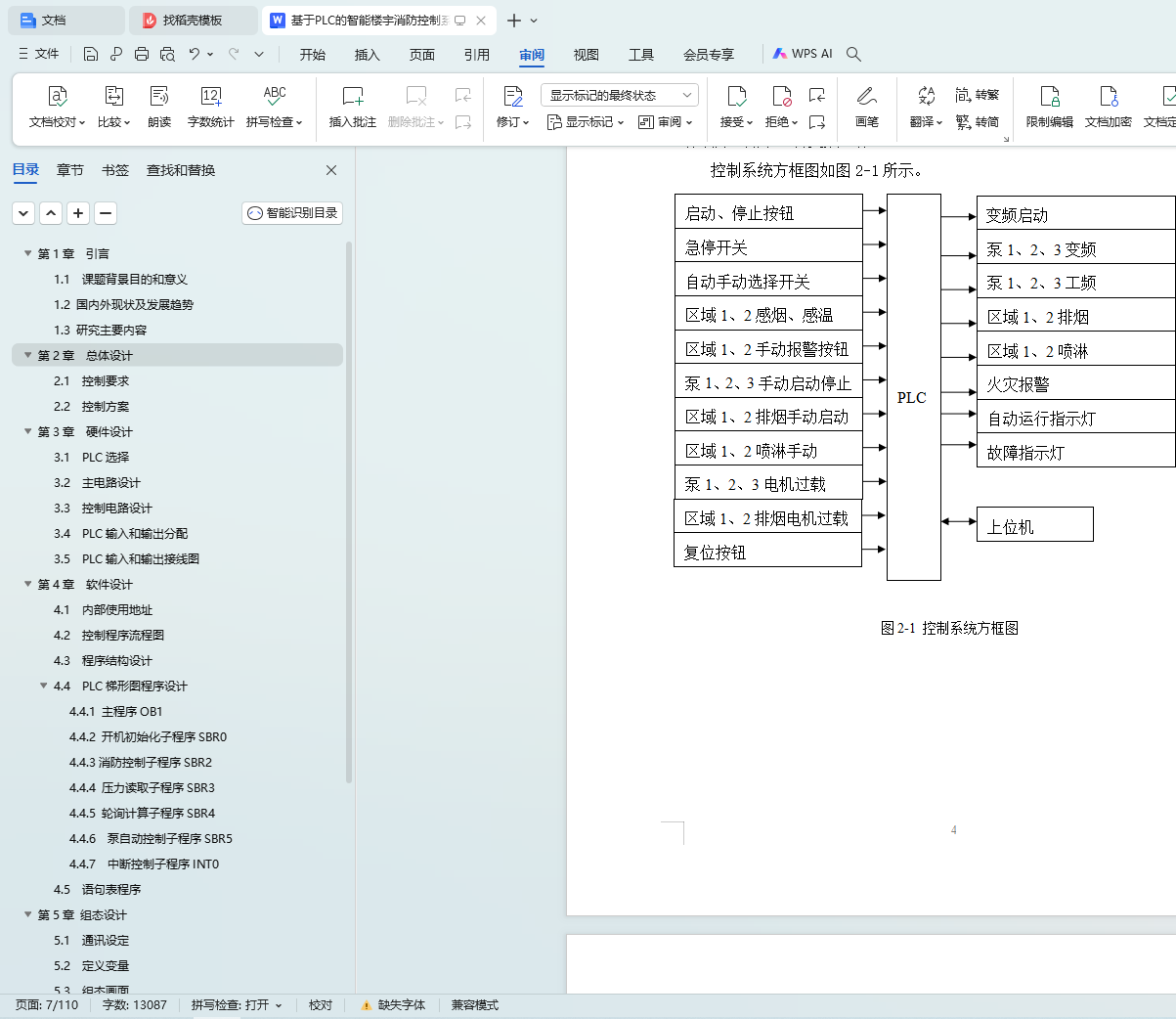The height and width of the screenshot is (1019, 1176).
Task: Click the 页面: 7/110 page indicator
Action: 47,1005
